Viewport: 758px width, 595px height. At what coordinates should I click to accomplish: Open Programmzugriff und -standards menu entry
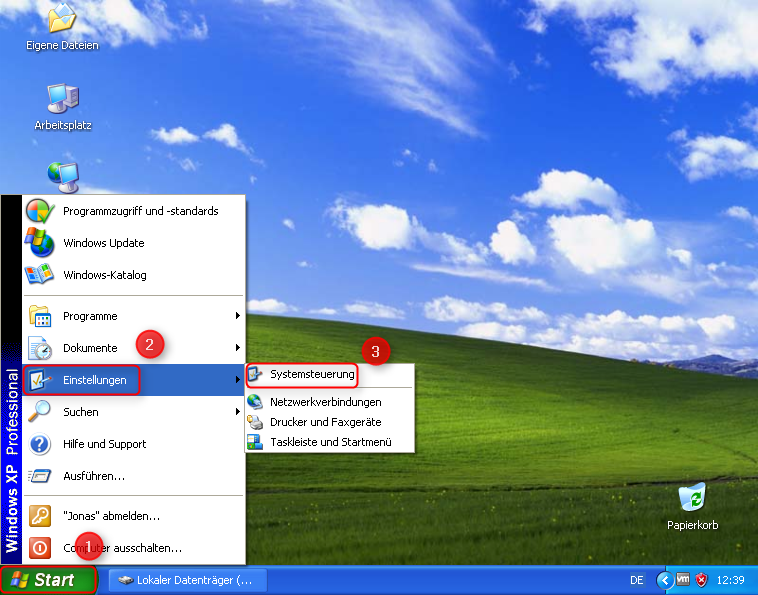pos(134,211)
